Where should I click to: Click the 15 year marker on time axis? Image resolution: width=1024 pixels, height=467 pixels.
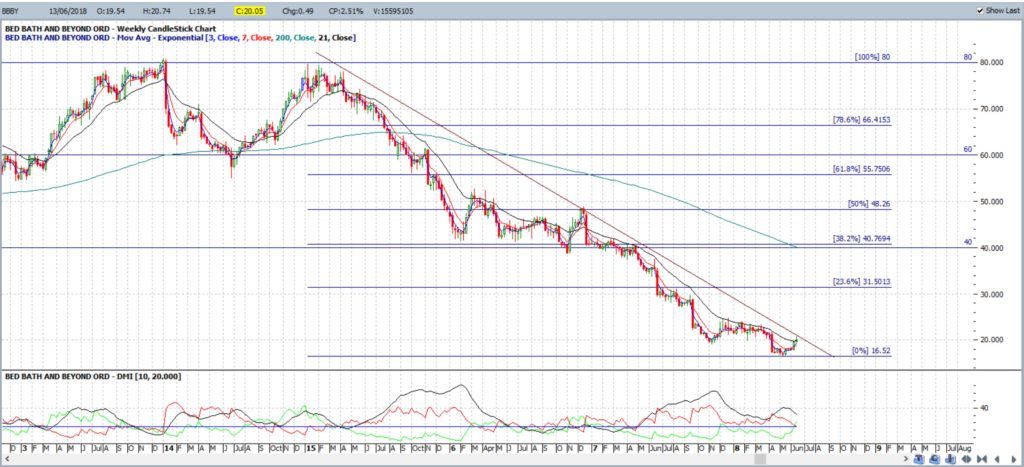311,449
